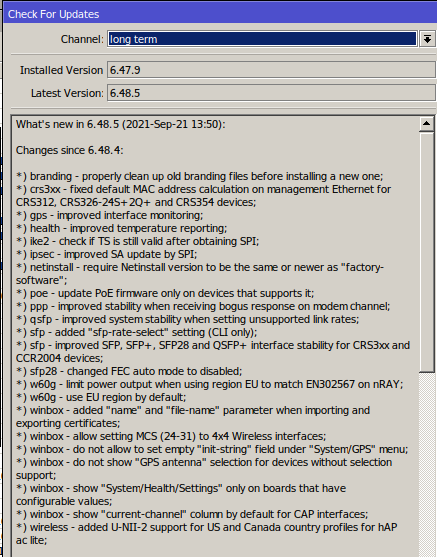Click the 'winbox - show System/Health/Settings' line

tap(181, 495)
